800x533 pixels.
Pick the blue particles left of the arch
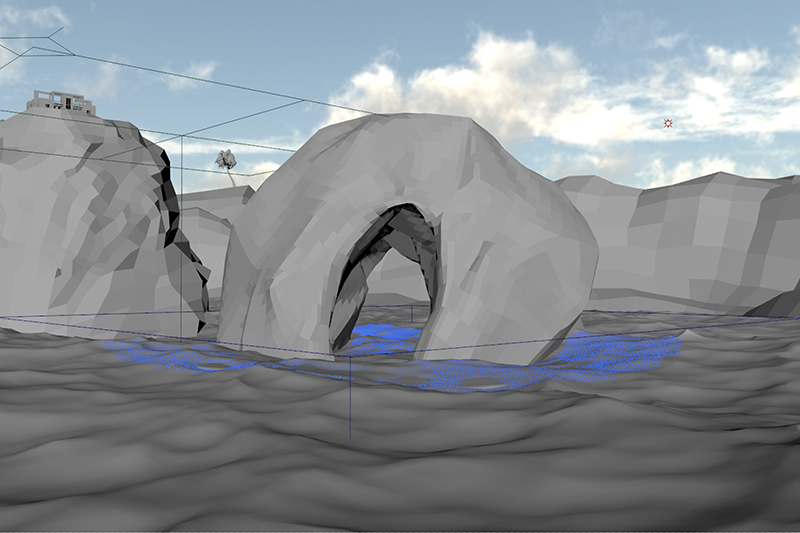(x=160, y=351)
